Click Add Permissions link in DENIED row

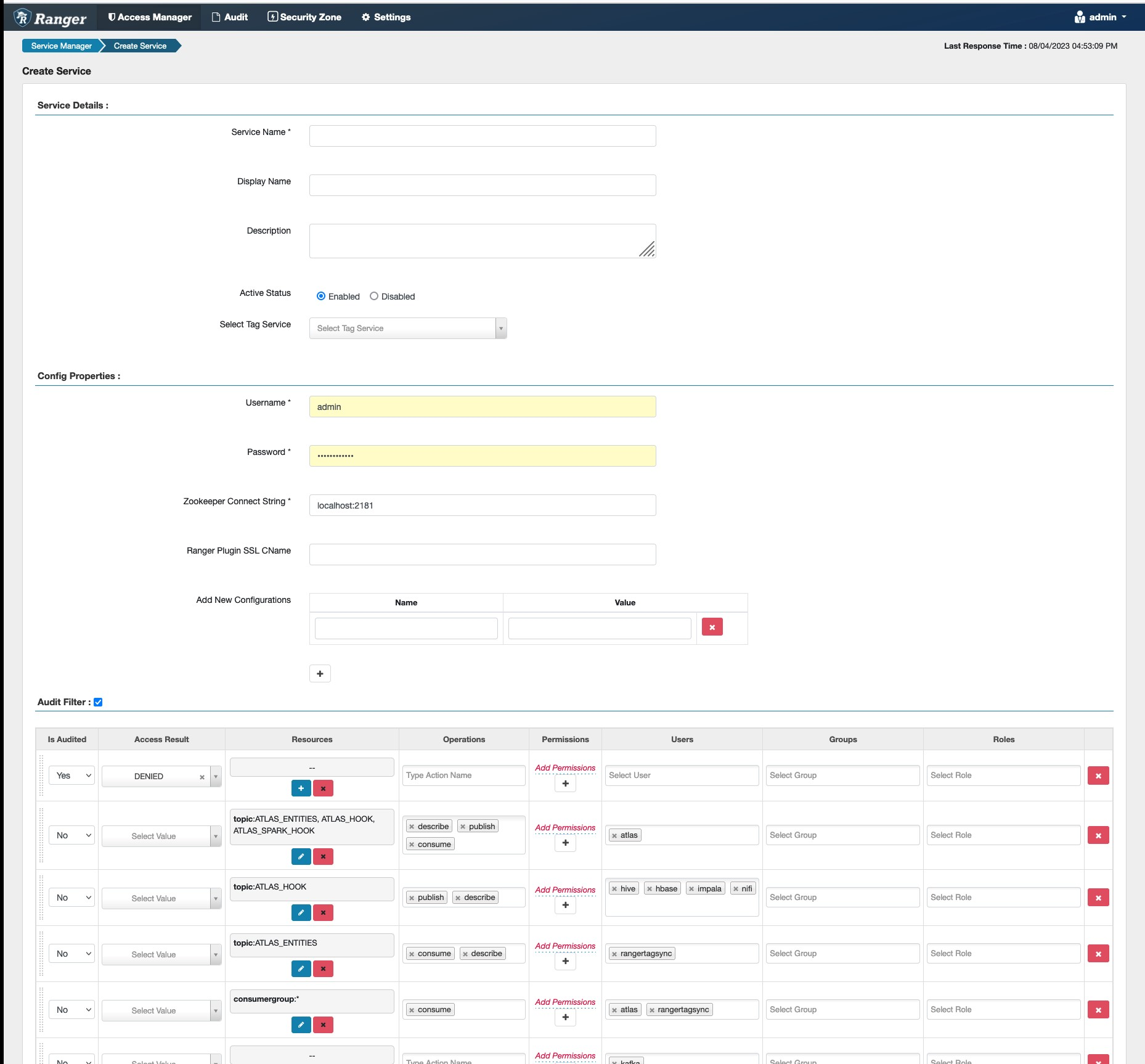click(565, 767)
